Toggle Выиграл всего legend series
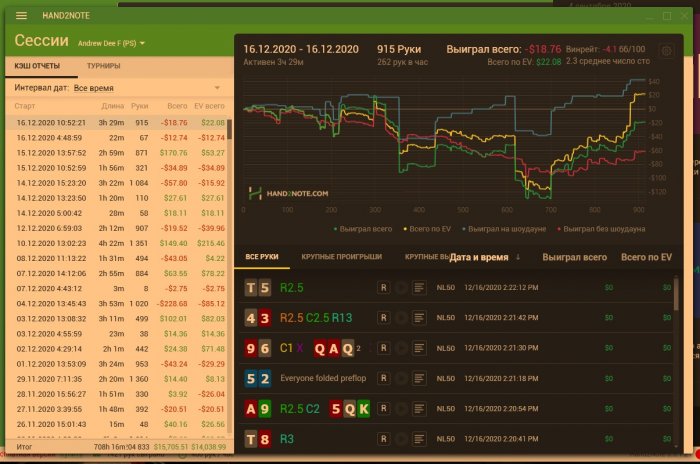This screenshot has width=700, height=464. [x=363, y=229]
